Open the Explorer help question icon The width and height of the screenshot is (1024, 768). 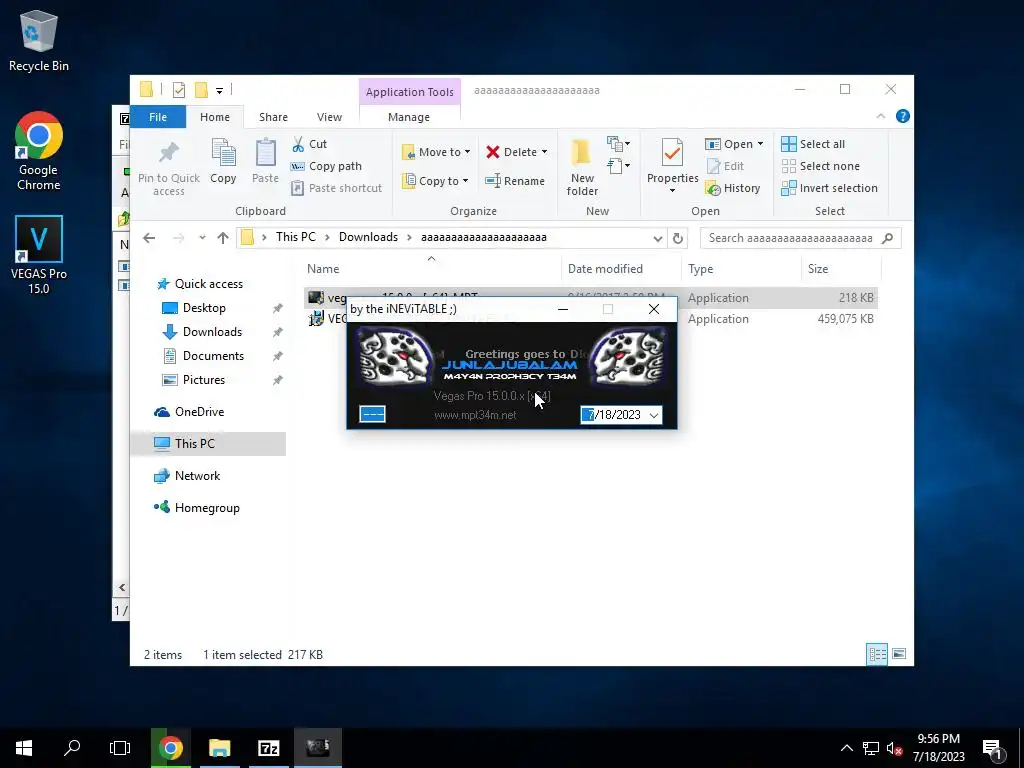click(903, 116)
